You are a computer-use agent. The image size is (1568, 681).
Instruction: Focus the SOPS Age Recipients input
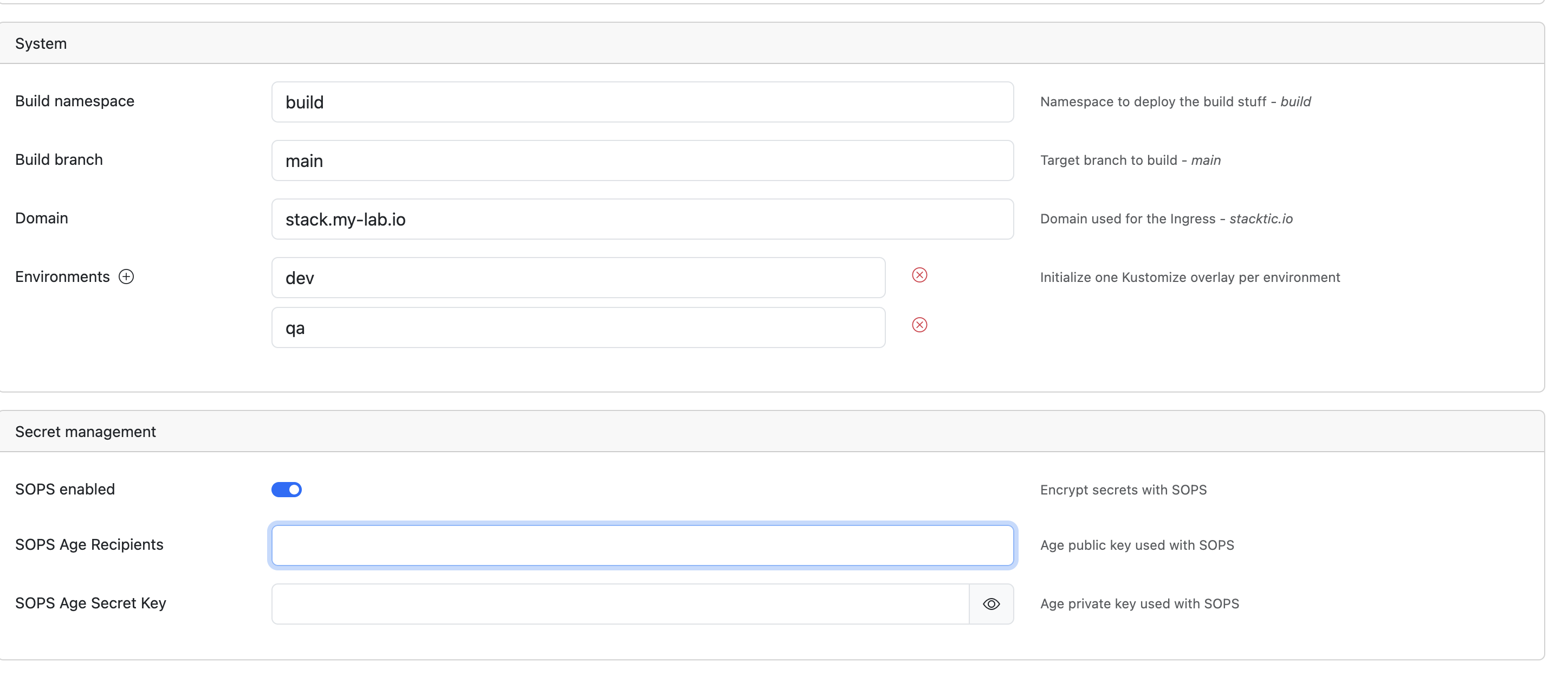[x=642, y=546]
